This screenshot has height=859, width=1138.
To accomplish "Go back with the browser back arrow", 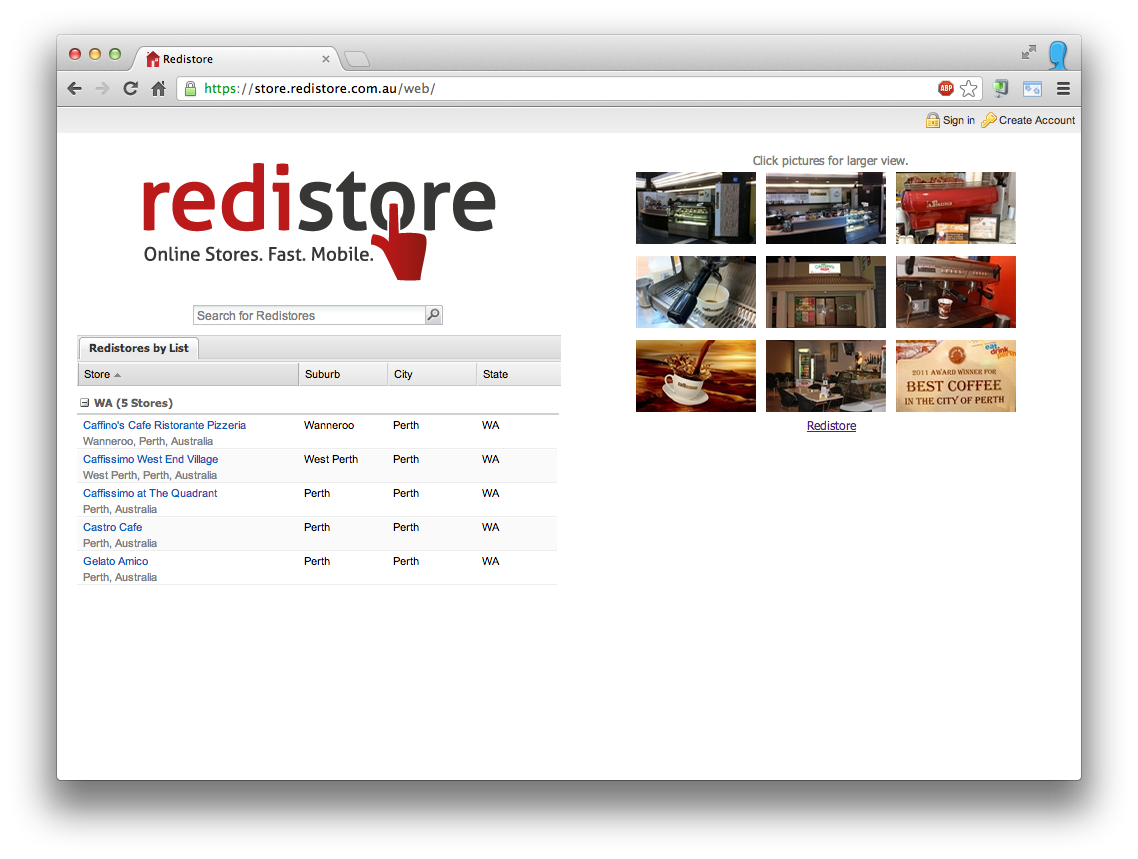I will tap(74, 89).
